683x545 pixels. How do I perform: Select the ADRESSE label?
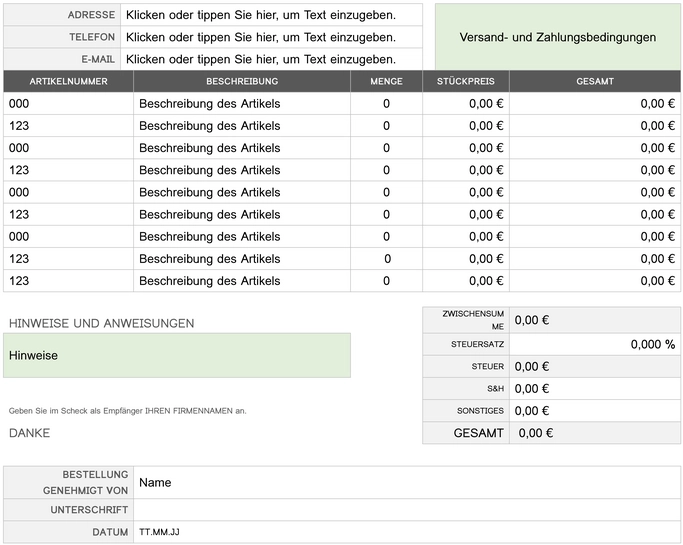coord(91,15)
